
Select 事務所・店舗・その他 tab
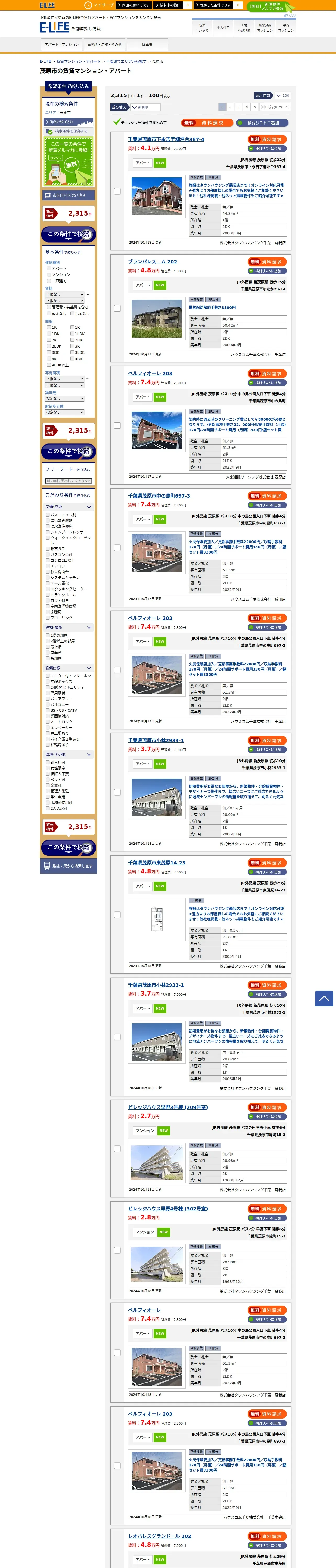[x=104, y=44]
